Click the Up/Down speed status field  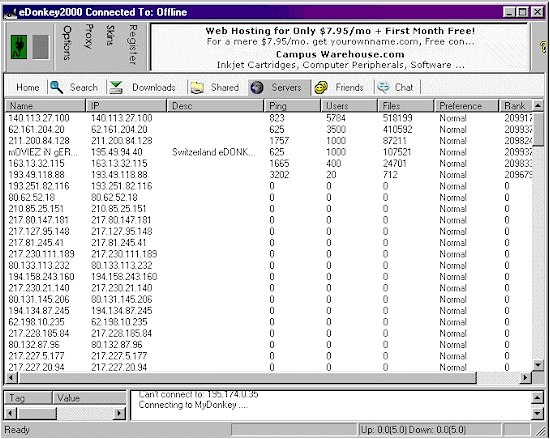[x=430, y=430]
